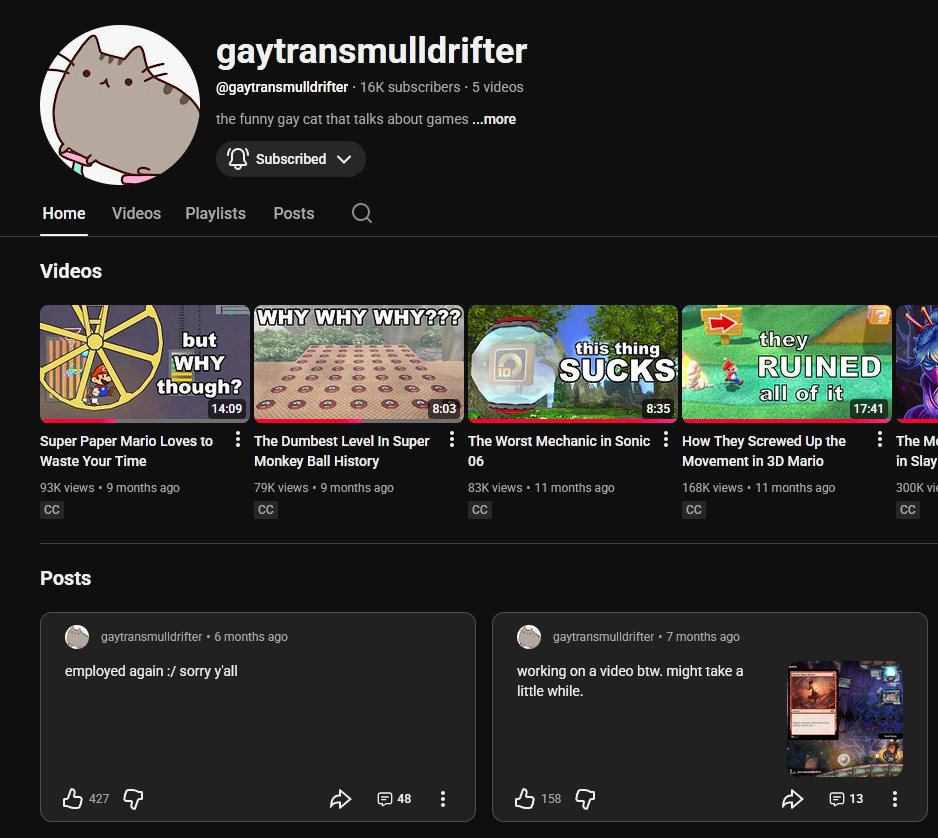
Task: Open more options for Super Paper Mario video
Action: pos(238,440)
